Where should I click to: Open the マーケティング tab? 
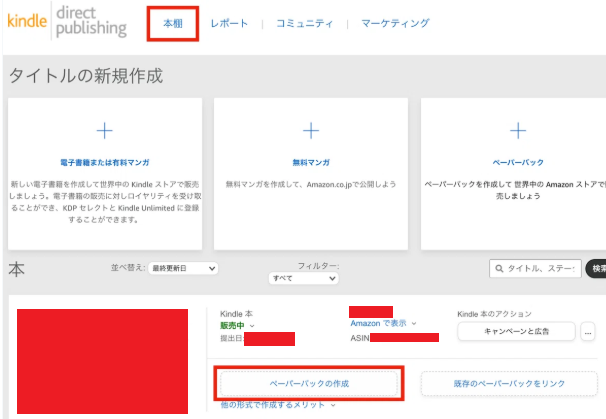395,23
